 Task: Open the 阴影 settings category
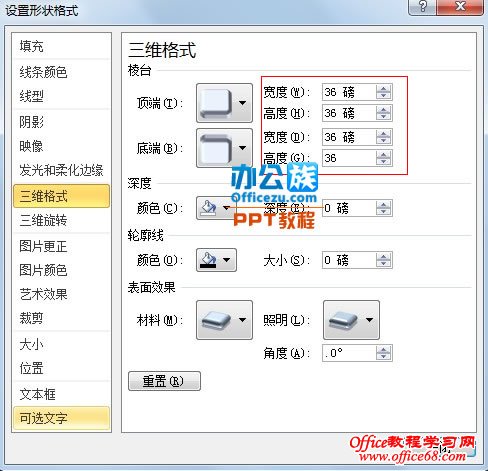[x=61, y=122]
